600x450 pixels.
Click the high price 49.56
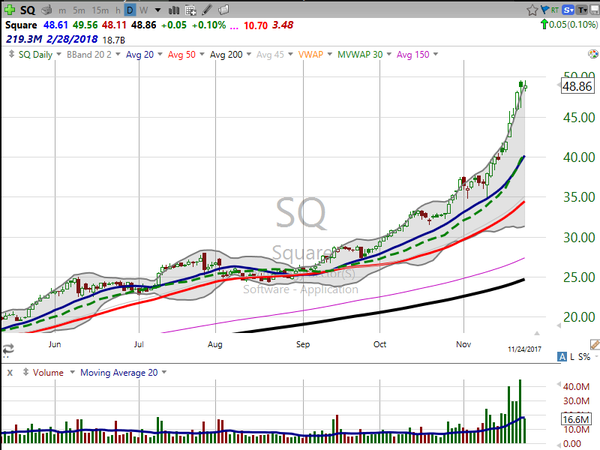85,25
